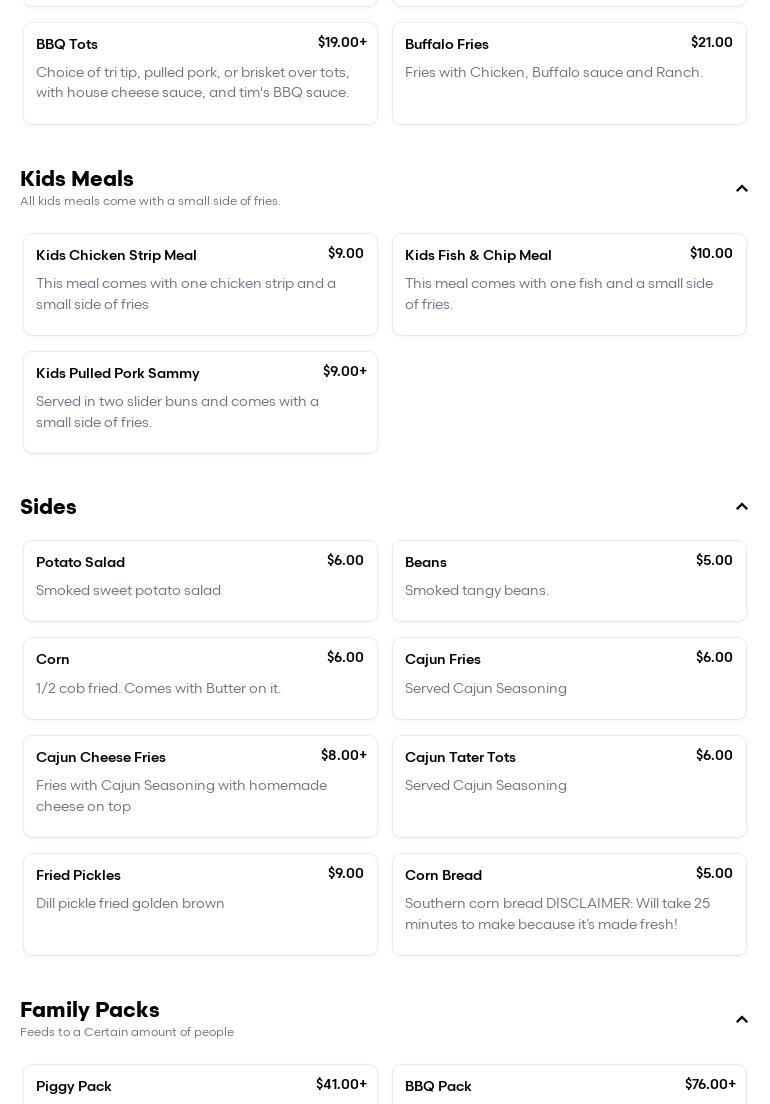Open the Piggy Pack family pack
This screenshot has width=770, height=1104.
200,1085
